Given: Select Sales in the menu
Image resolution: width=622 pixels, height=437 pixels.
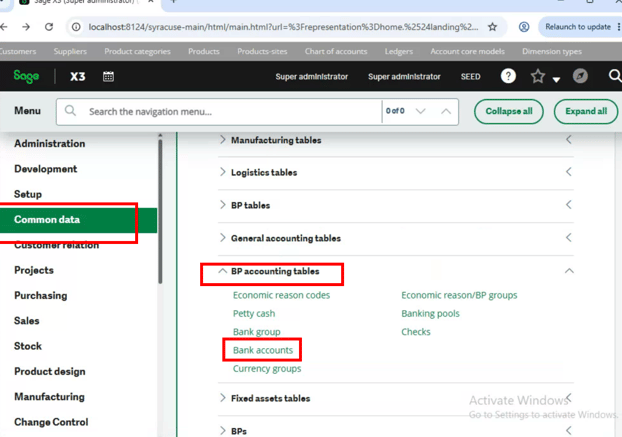Looking at the screenshot, I should click(27, 320).
